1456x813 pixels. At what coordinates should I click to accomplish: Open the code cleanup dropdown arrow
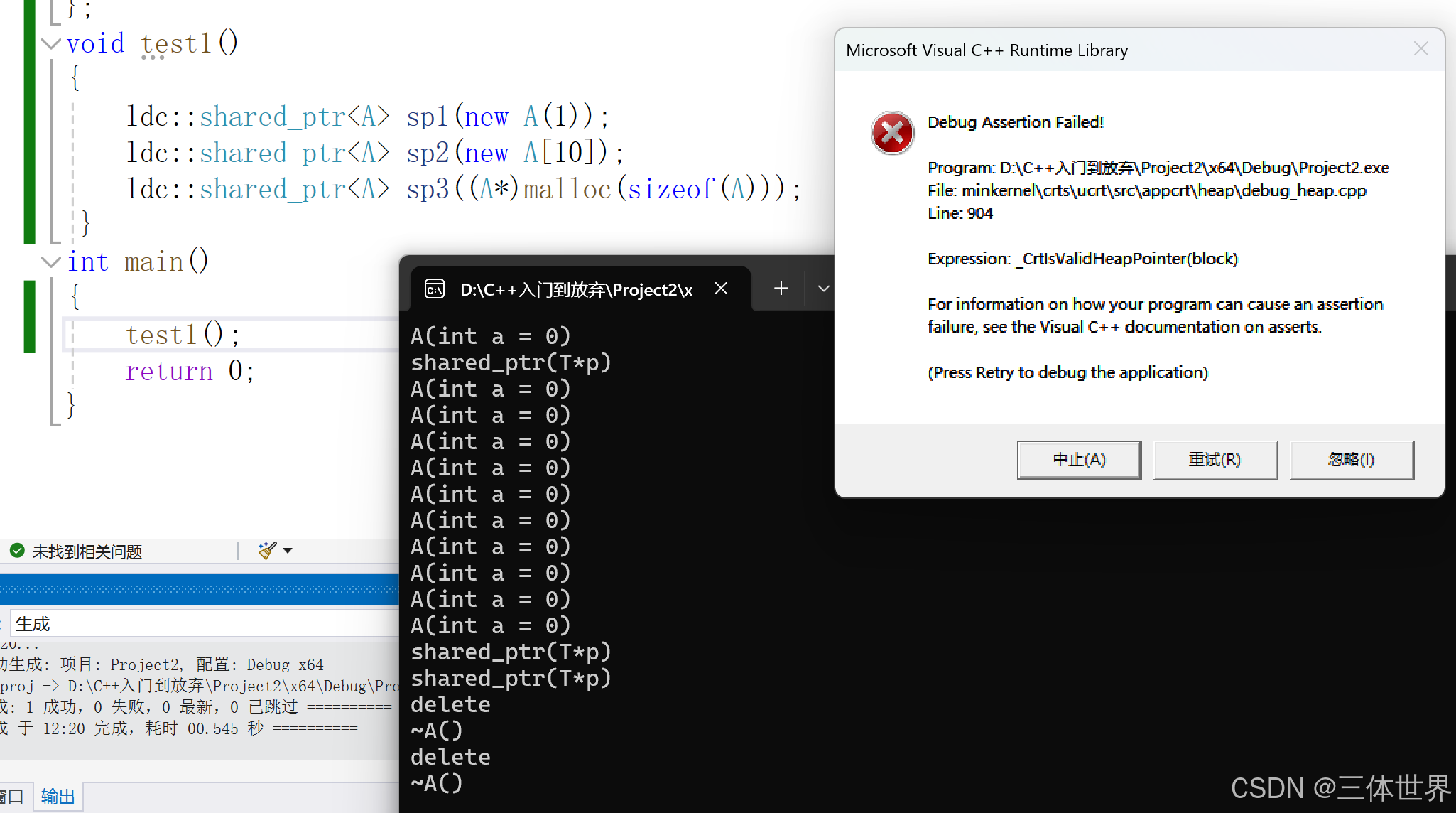(x=288, y=550)
